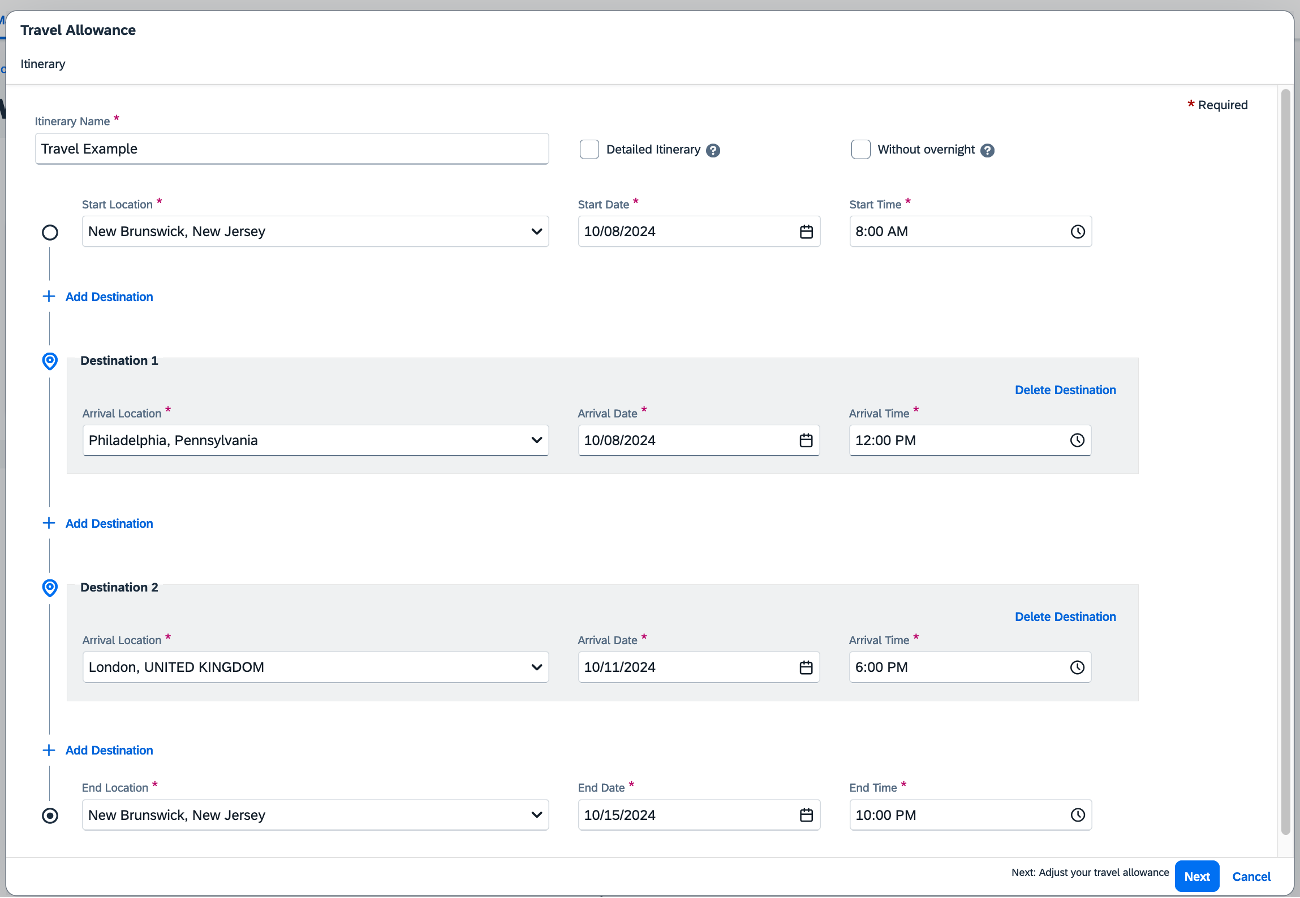Image resolution: width=1300 pixels, height=898 pixels.
Task: Delete Destination 1 via Delete Destination link
Action: click(x=1065, y=390)
